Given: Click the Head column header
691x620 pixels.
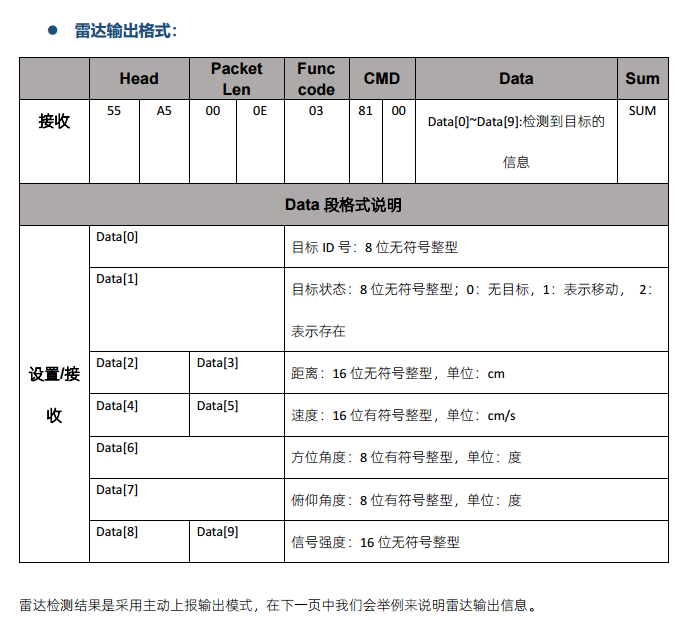Looking at the screenshot, I should (139, 79).
